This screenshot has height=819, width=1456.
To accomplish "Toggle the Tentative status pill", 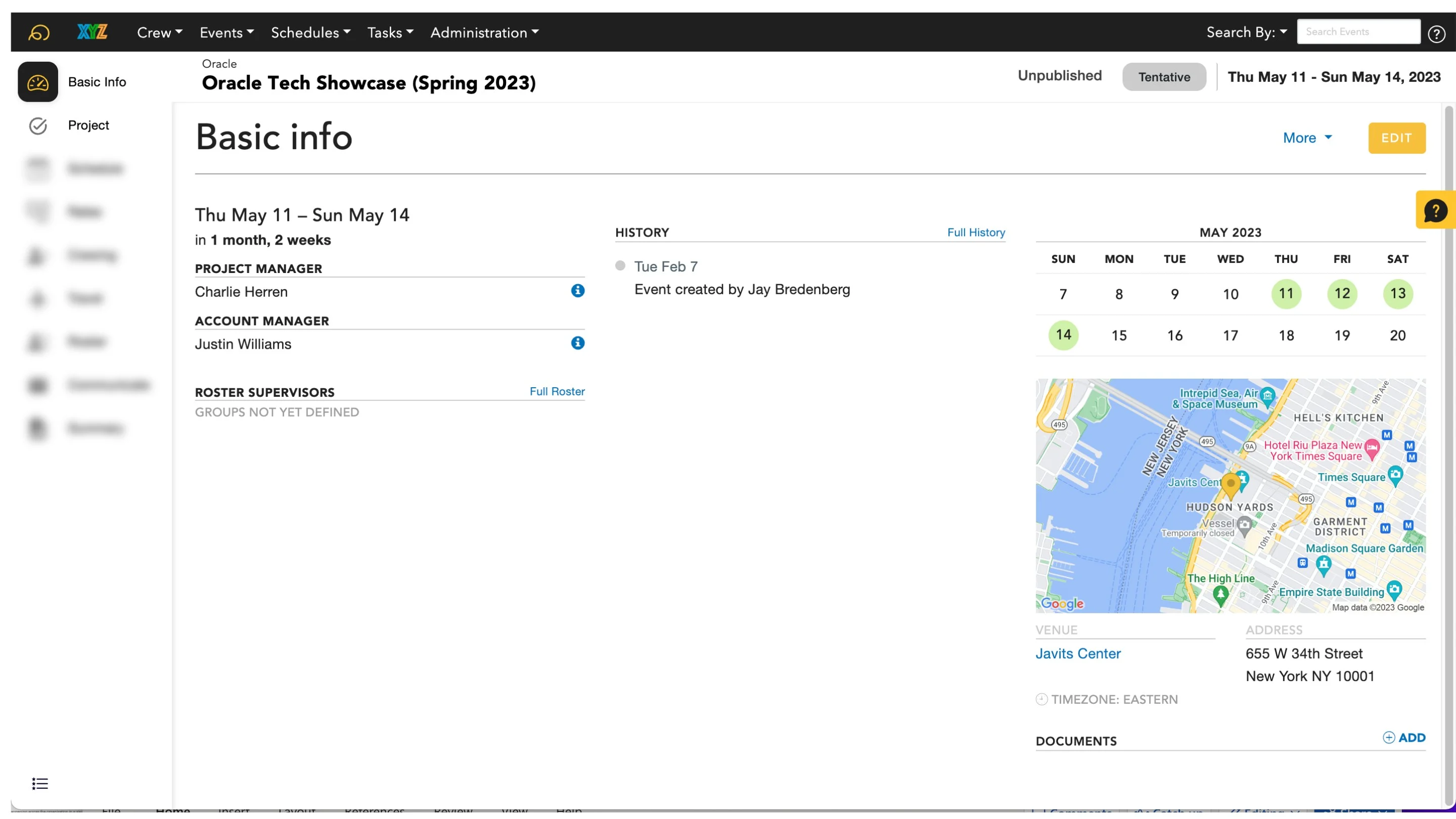I will point(1163,77).
